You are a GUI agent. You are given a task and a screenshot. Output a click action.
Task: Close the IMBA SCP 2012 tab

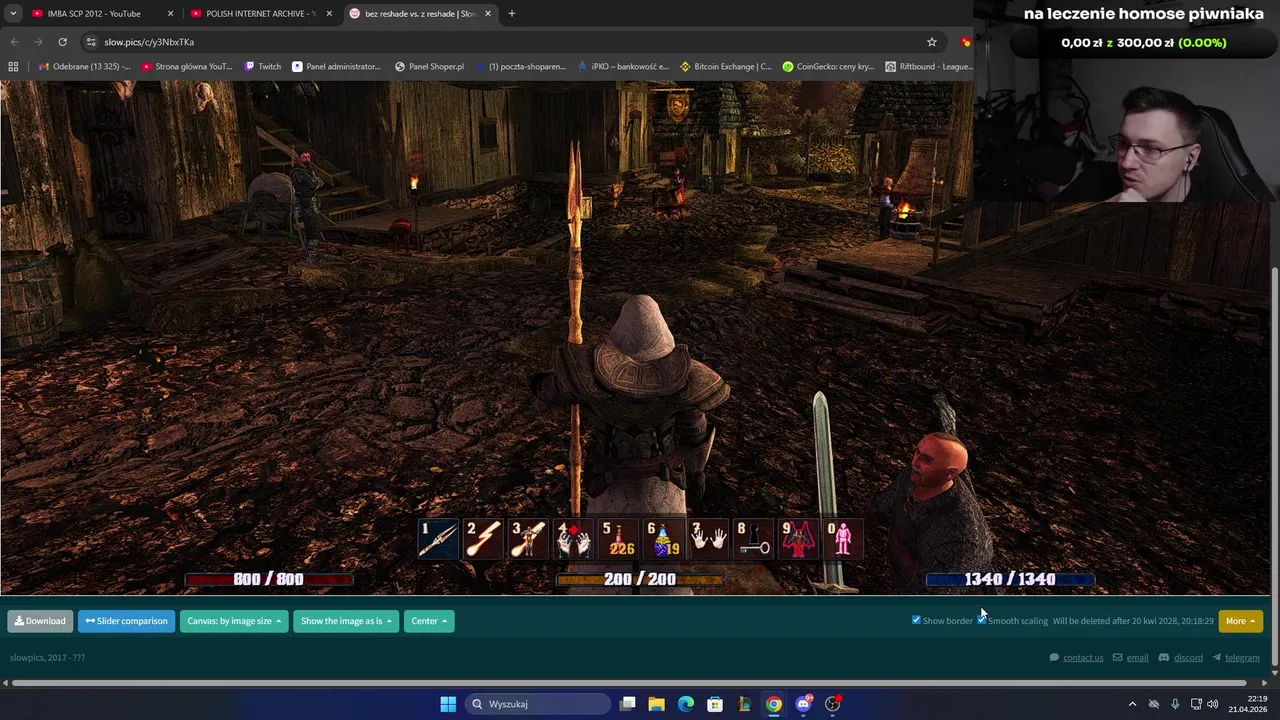(170, 14)
